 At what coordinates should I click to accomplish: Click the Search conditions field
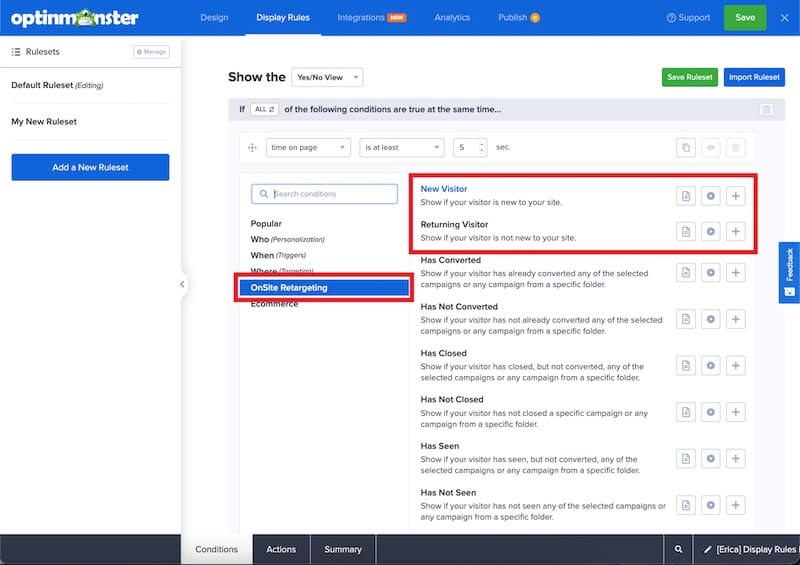tap(324, 194)
